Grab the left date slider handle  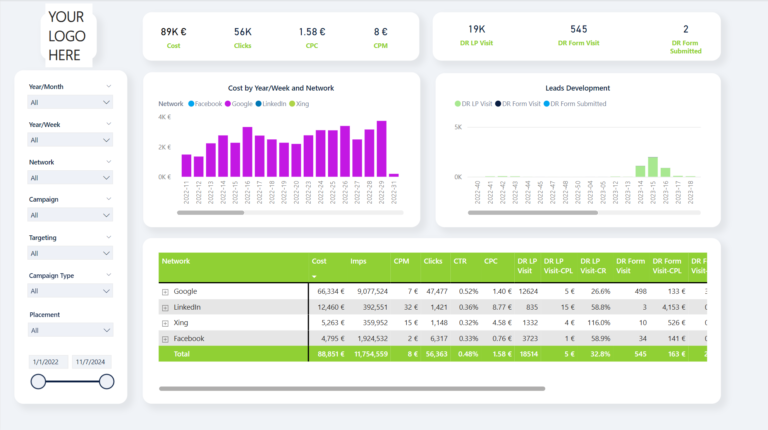(x=38, y=382)
